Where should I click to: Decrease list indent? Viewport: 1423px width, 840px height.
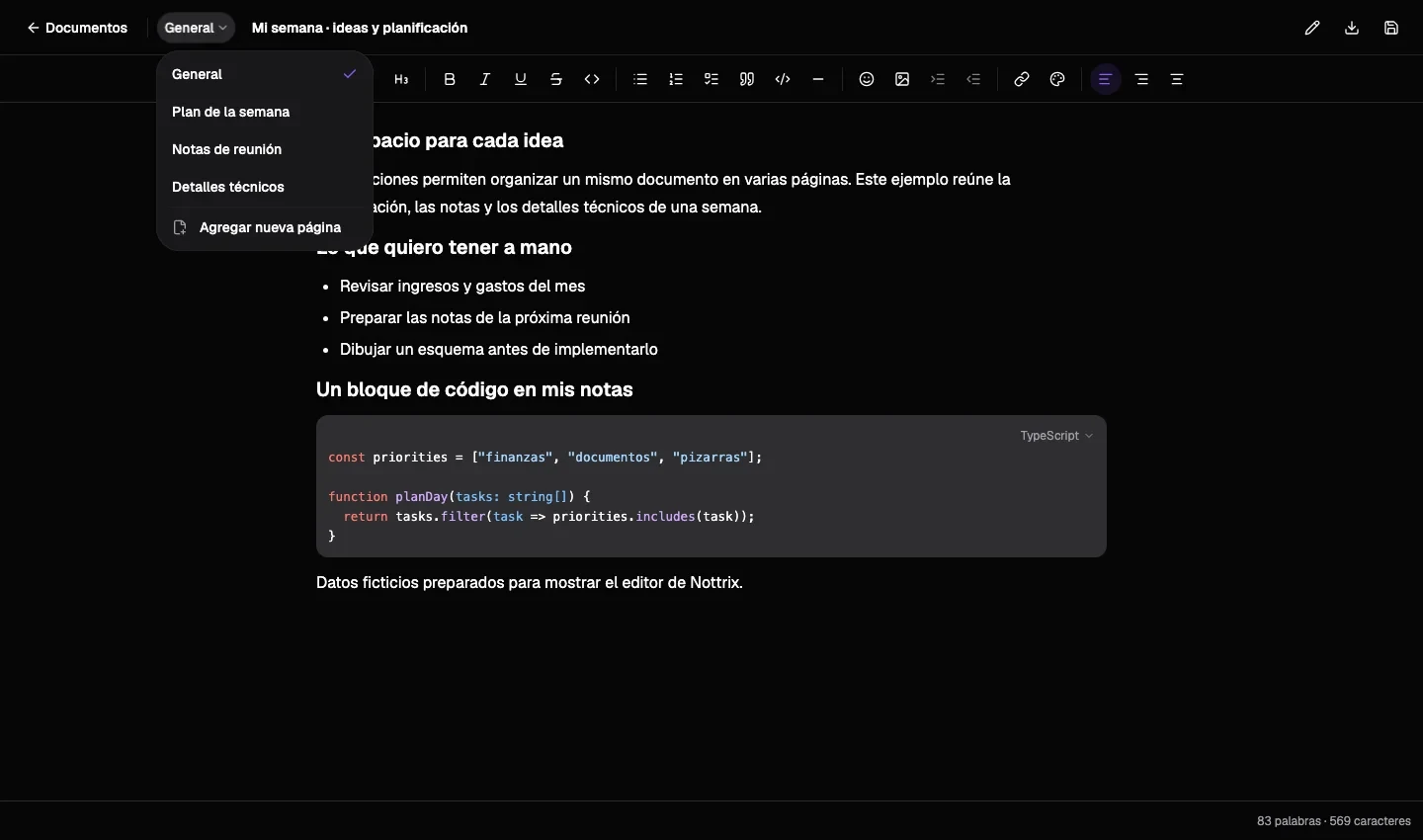pyautogui.click(x=973, y=79)
